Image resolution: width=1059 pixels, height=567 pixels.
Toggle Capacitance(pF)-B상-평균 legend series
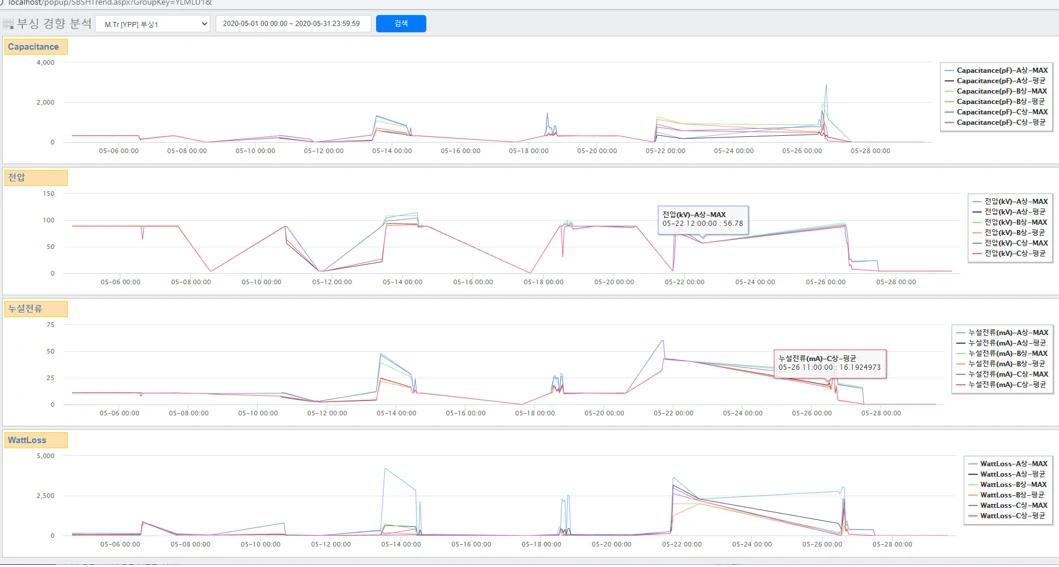point(996,101)
